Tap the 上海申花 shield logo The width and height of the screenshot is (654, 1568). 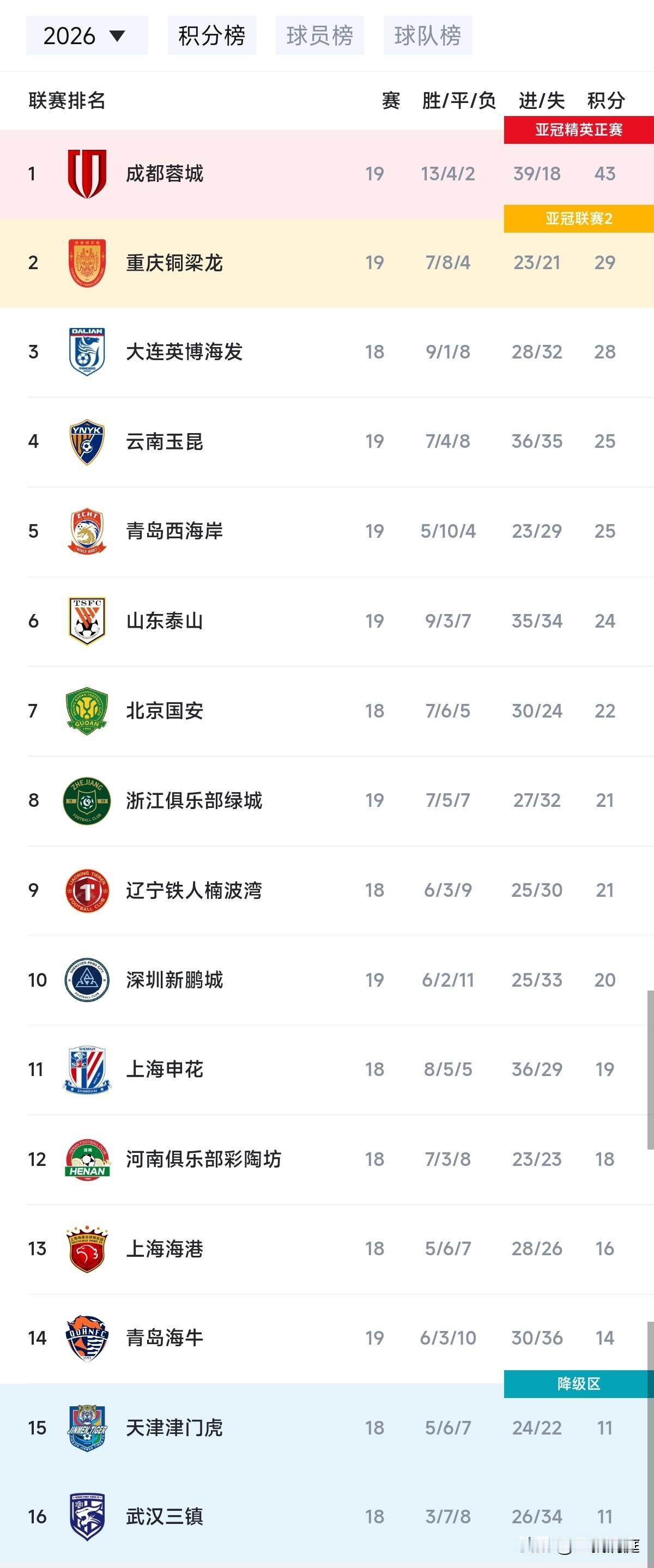point(87,1069)
